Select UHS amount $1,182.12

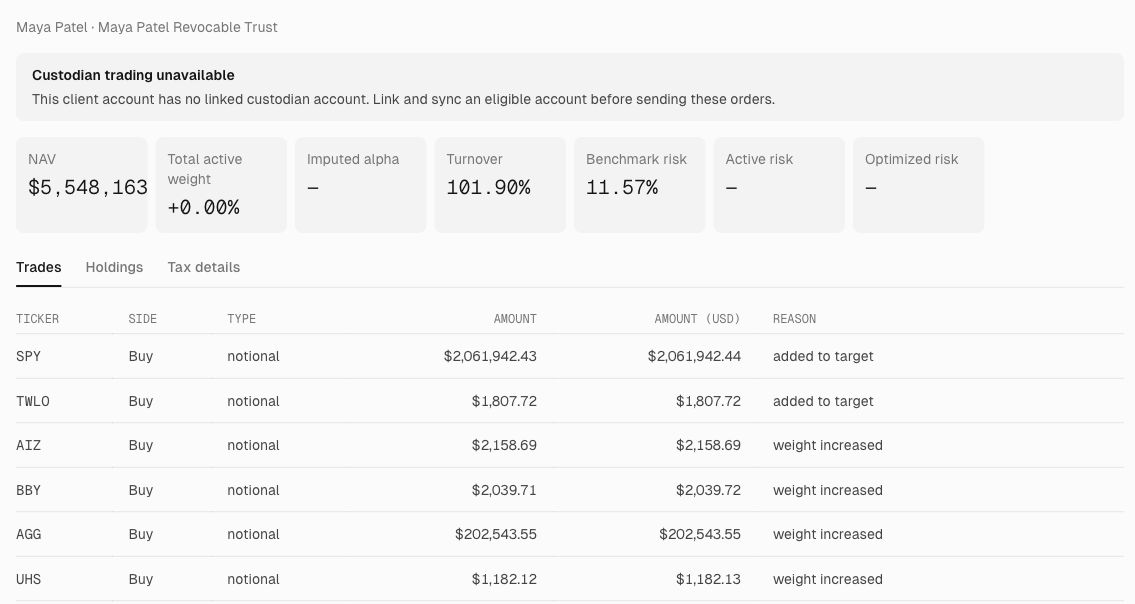504,579
